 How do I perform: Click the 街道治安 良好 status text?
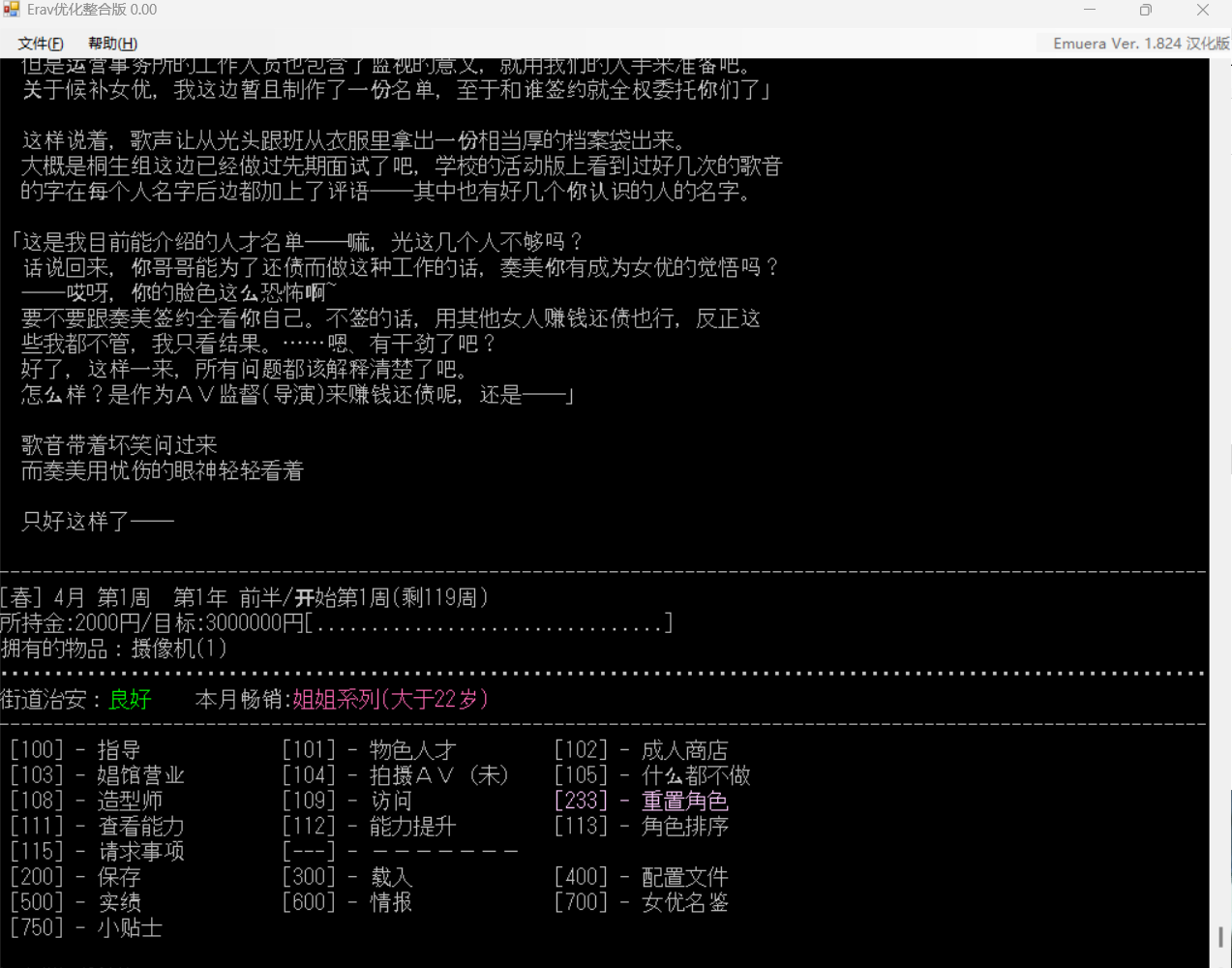click(76, 699)
